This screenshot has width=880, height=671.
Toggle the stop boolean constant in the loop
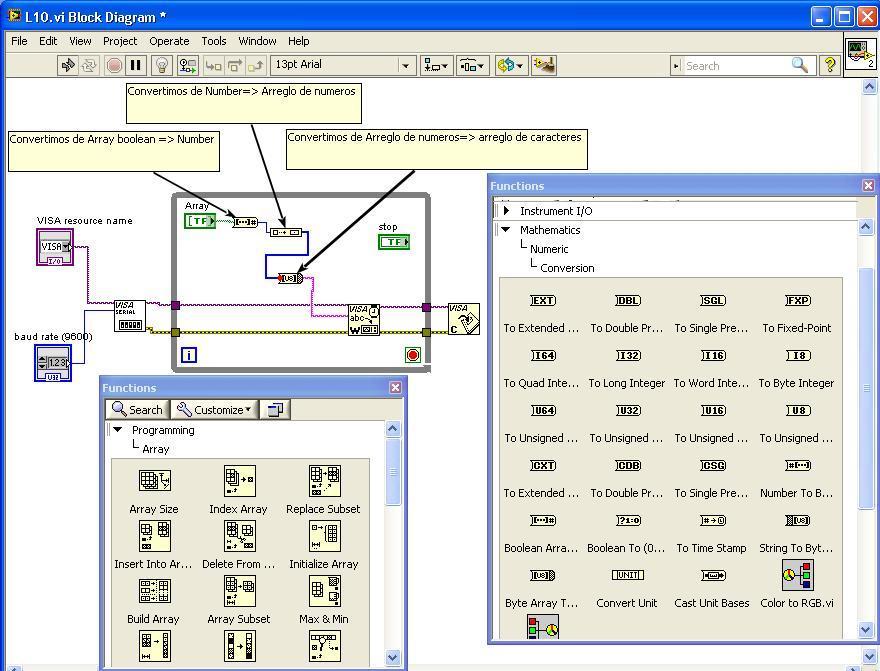coord(394,242)
